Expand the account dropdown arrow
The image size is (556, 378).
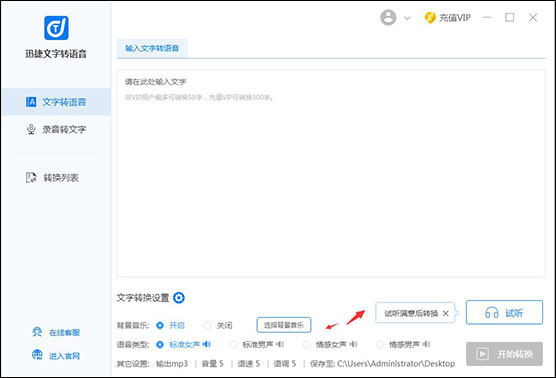[407, 18]
